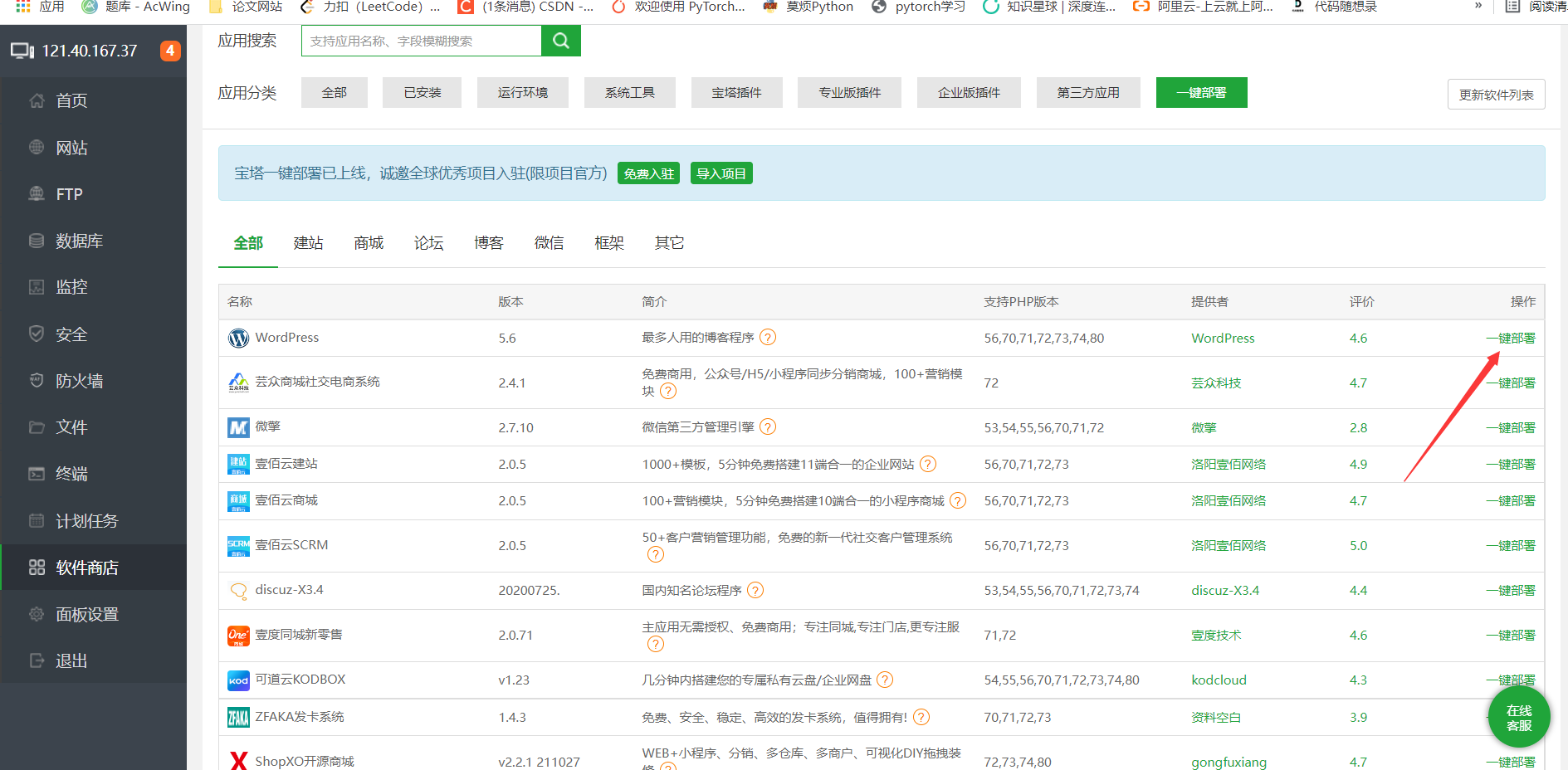The image size is (1568, 770).
Task: Click the 数据库 database icon in sidebar
Action: pyautogui.click(x=37, y=241)
